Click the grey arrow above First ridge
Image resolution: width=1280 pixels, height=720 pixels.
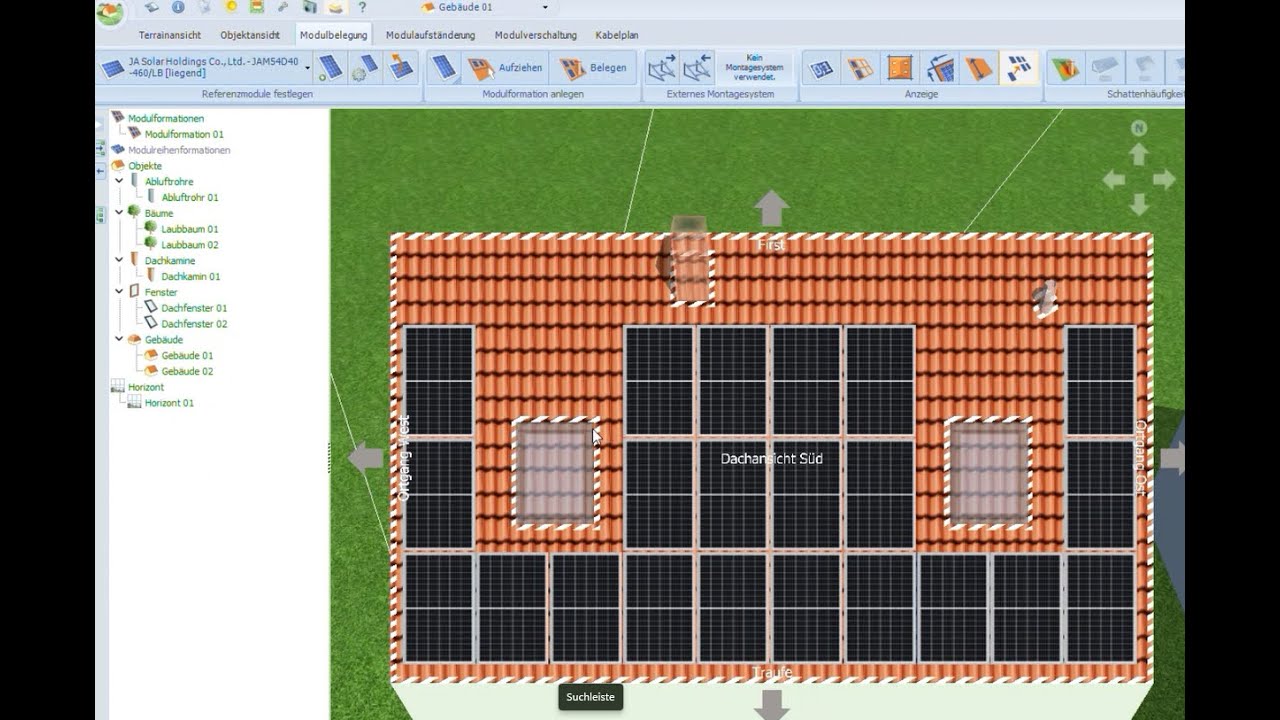pyautogui.click(x=771, y=208)
